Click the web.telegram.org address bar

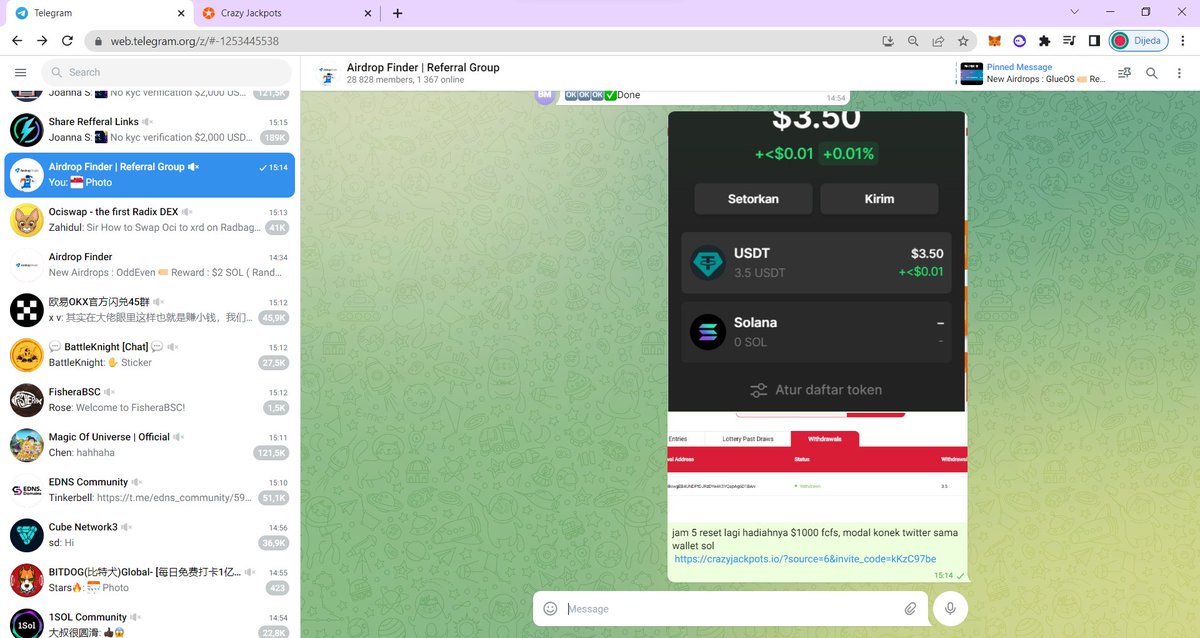480,41
